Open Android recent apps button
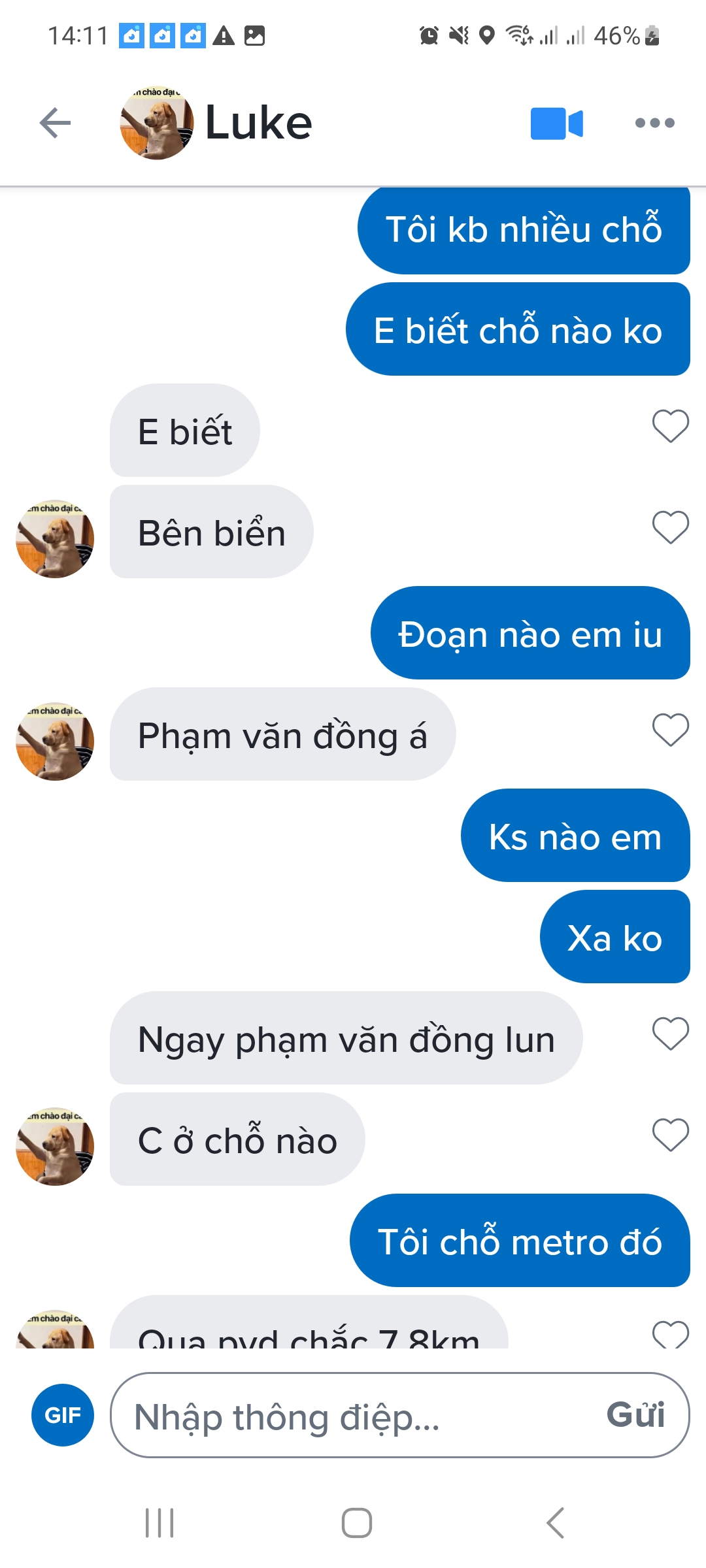 coord(160,1523)
